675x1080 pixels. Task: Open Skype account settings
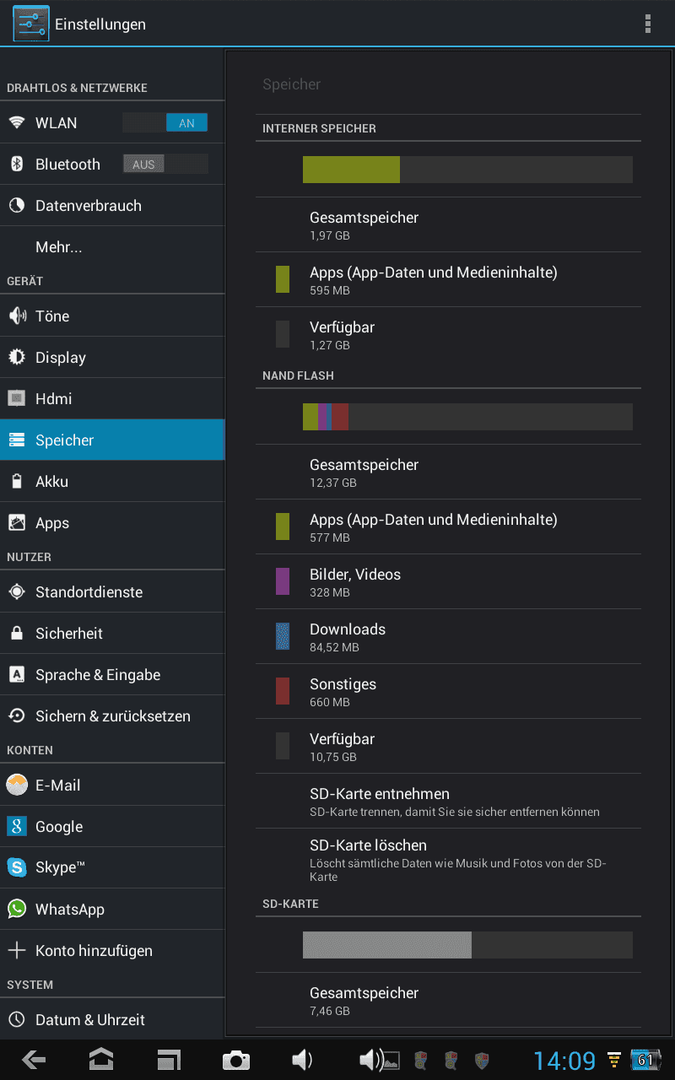pyautogui.click(x=112, y=867)
